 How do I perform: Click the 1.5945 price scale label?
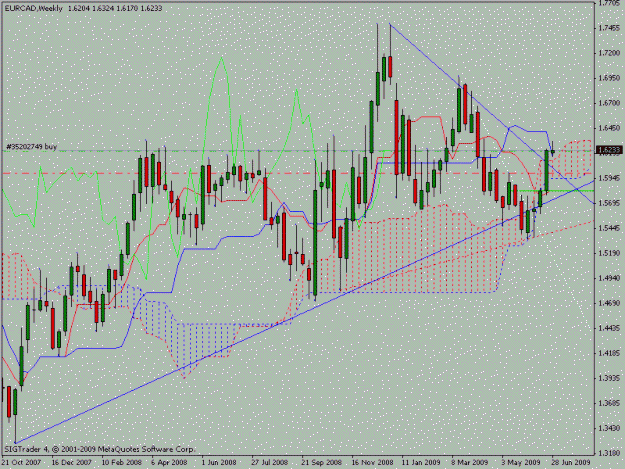click(609, 178)
